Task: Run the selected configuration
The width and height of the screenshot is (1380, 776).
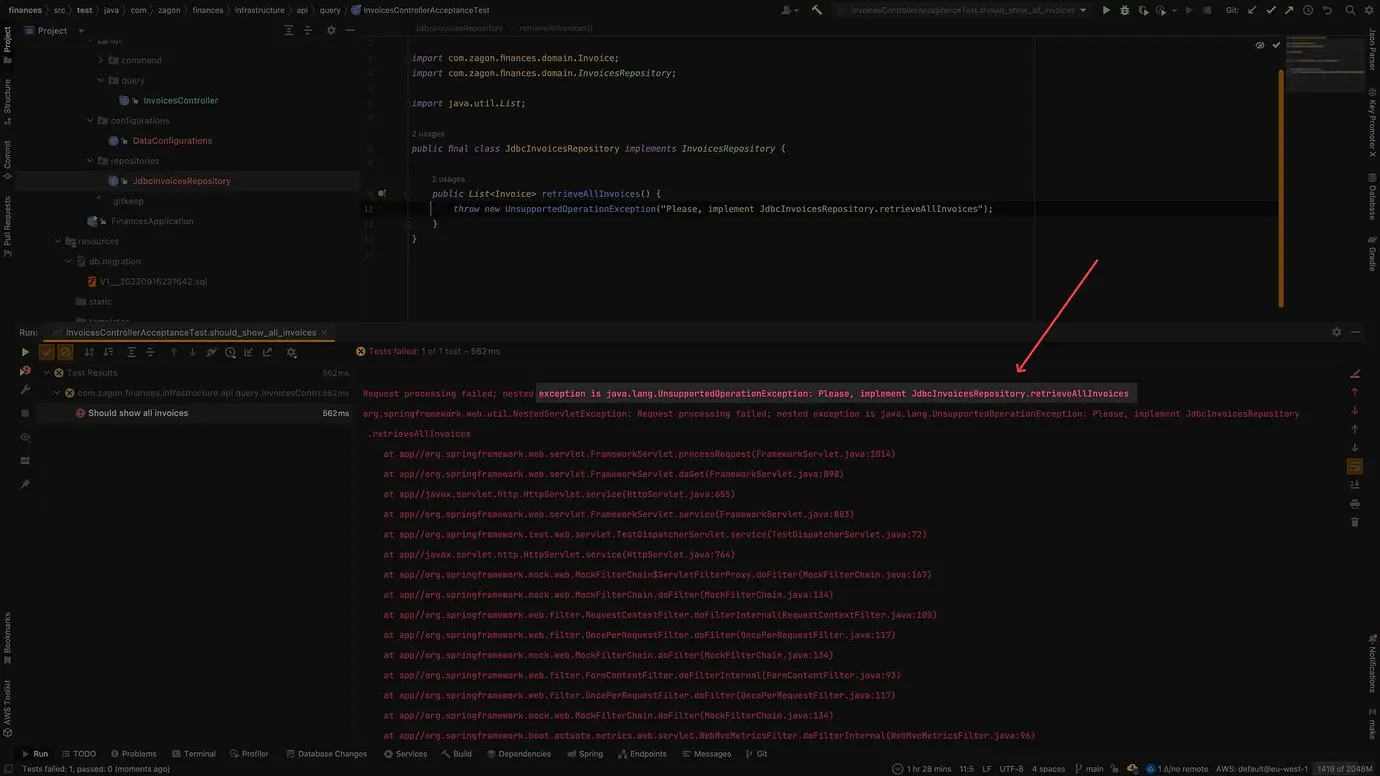Action: [1106, 10]
